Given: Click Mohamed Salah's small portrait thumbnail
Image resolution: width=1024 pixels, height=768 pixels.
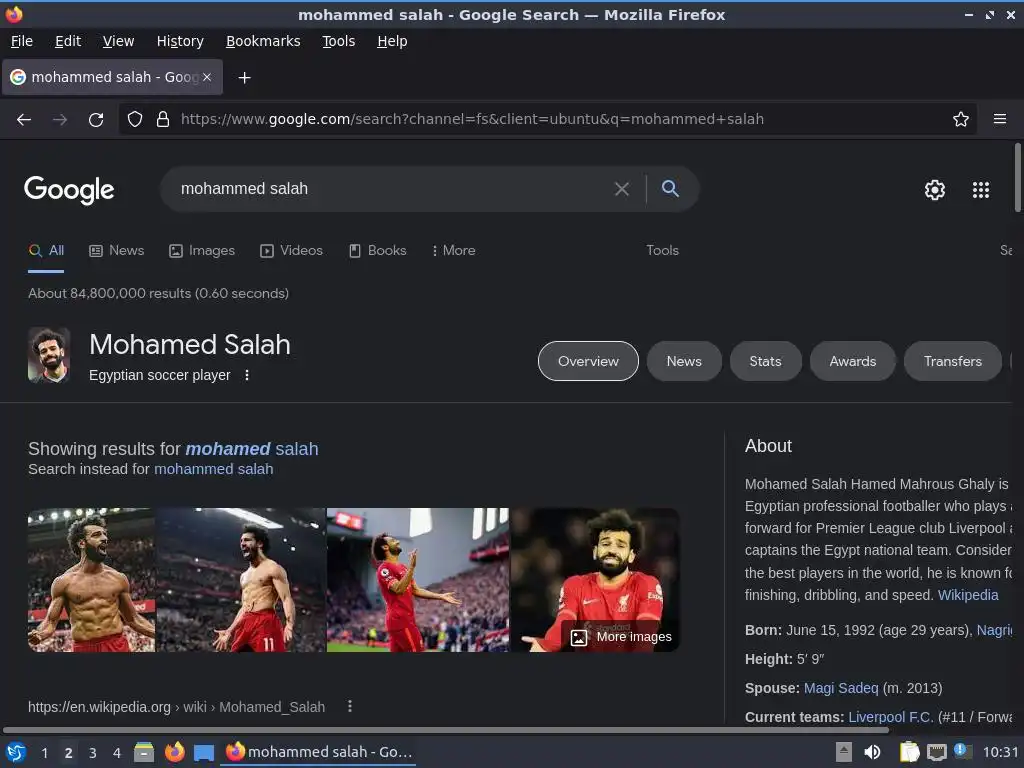Looking at the screenshot, I should [x=49, y=355].
